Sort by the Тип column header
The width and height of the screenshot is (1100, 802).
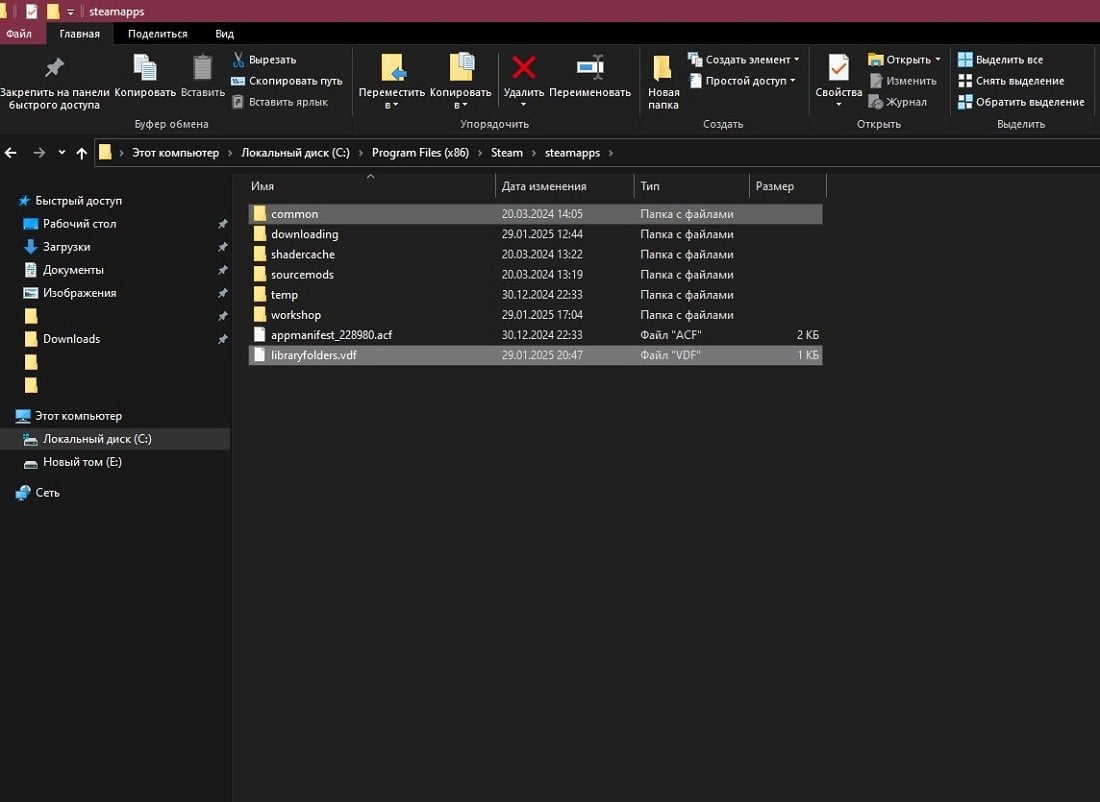click(x=692, y=186)
